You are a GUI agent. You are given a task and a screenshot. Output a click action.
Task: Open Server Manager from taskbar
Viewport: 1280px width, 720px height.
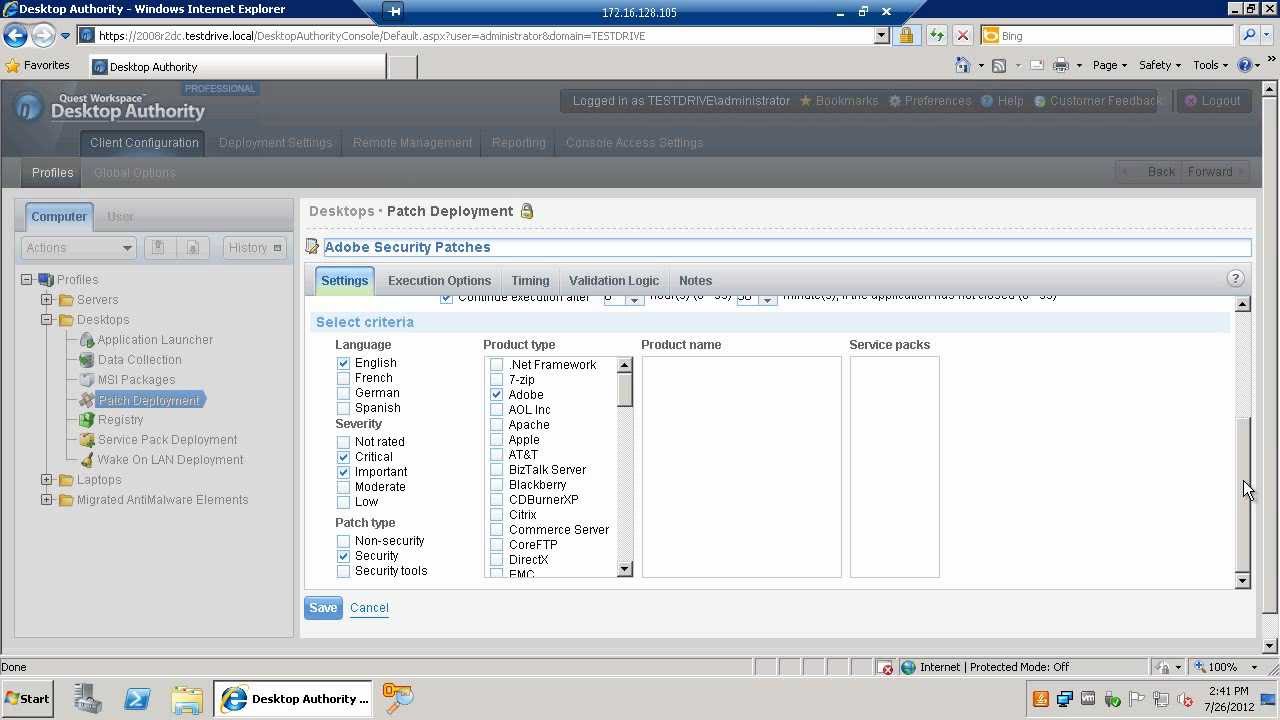coord(87,698)
